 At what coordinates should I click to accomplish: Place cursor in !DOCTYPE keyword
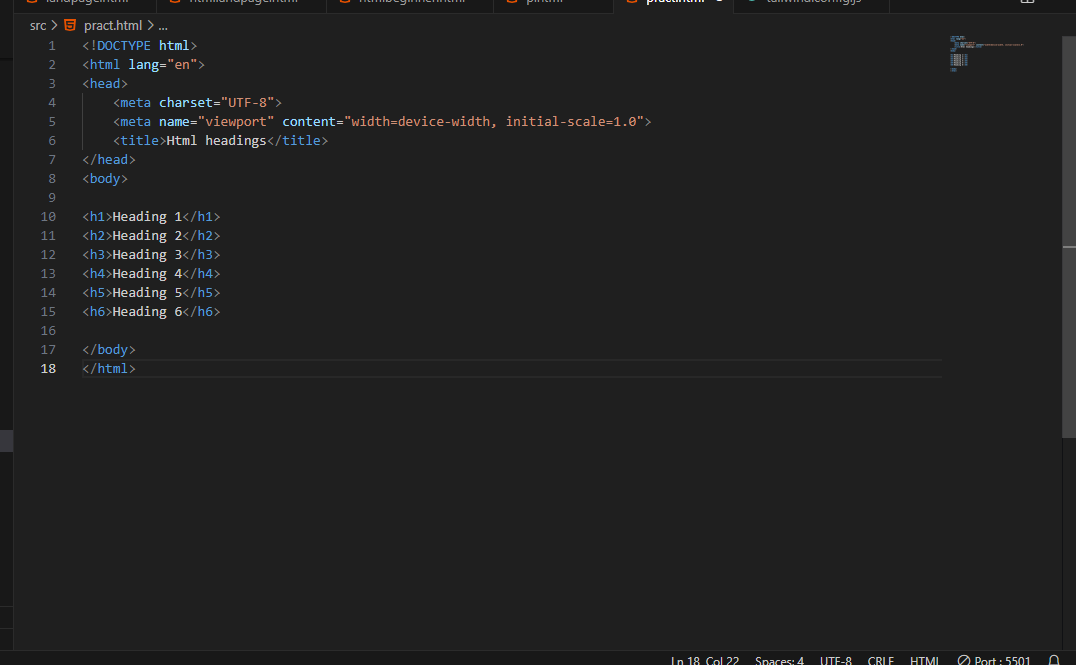[120, 45]
